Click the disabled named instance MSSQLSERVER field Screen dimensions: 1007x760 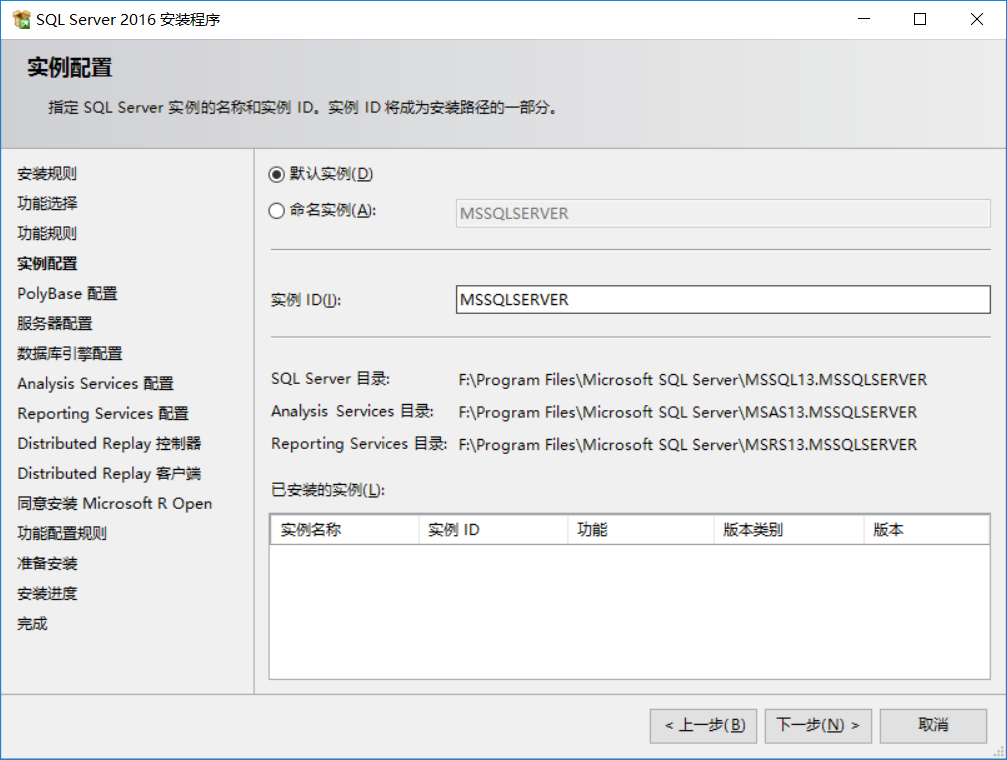(x=722, y=213)
